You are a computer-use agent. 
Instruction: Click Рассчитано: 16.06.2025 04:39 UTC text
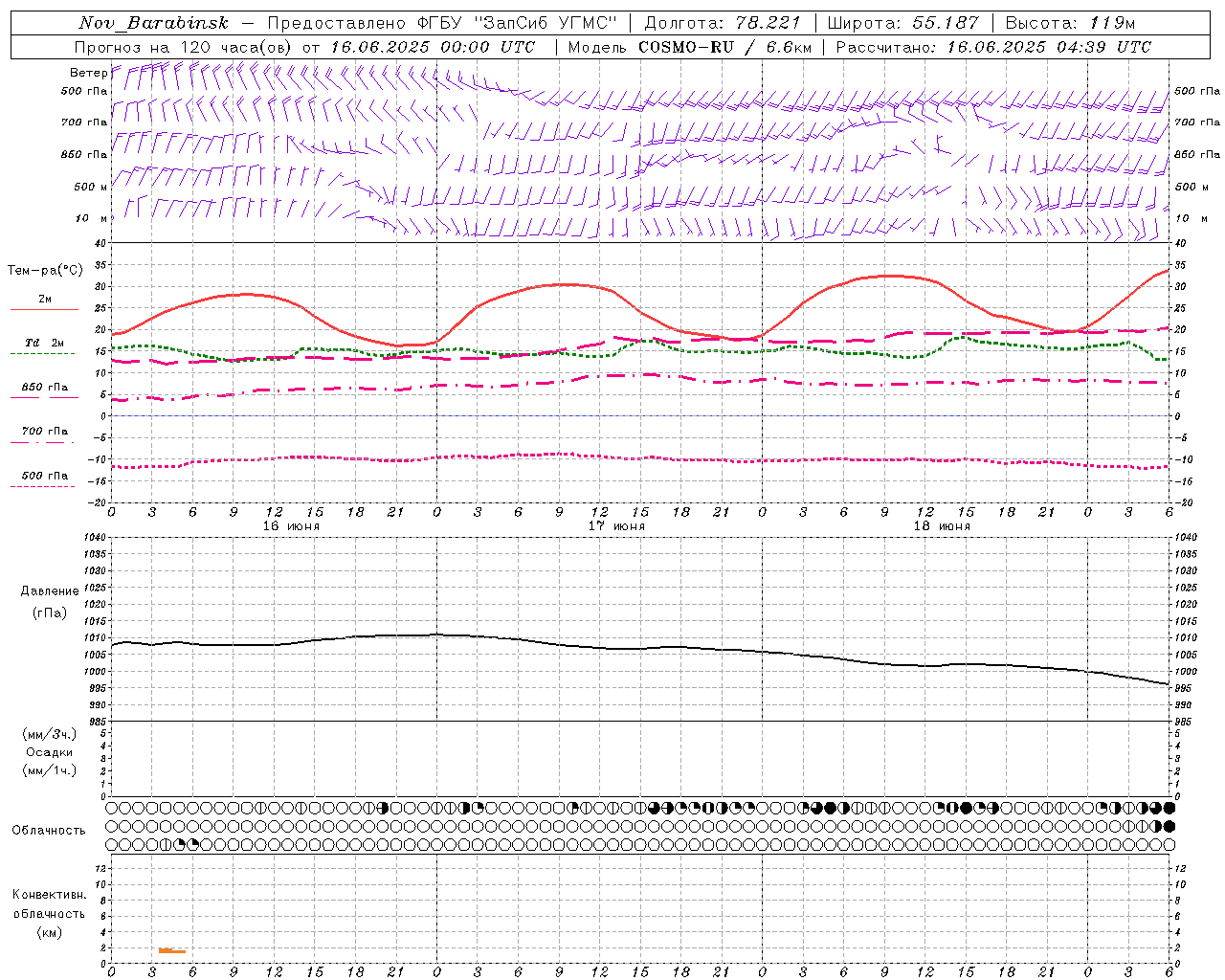993,47
